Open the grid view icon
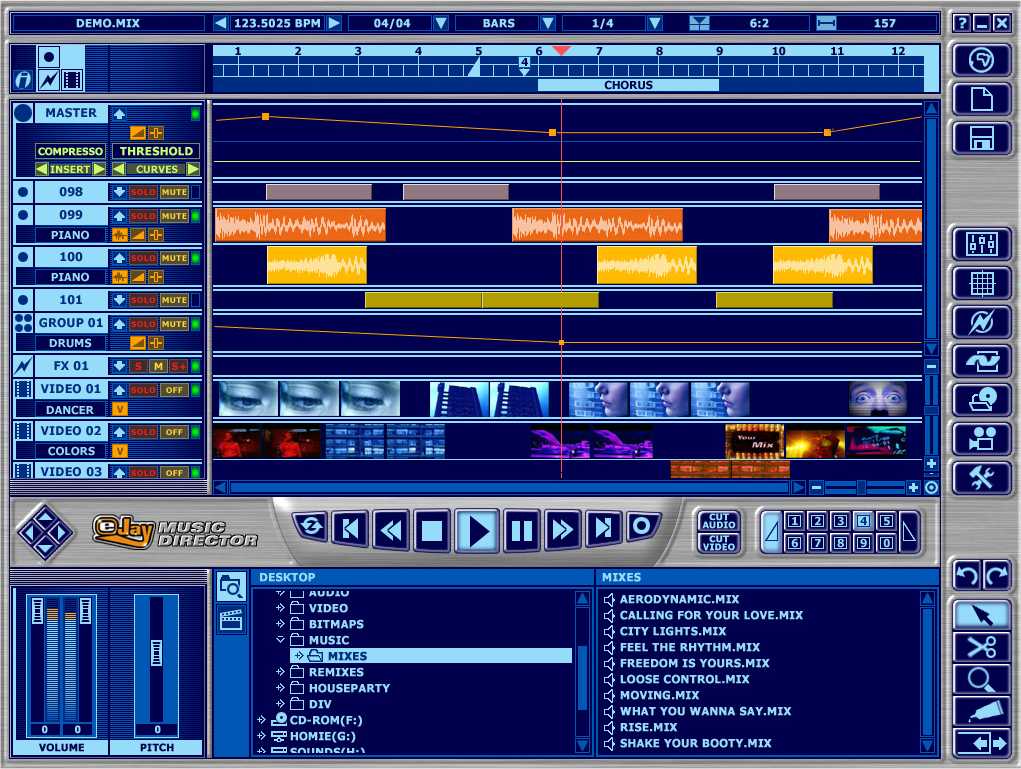 981,283
